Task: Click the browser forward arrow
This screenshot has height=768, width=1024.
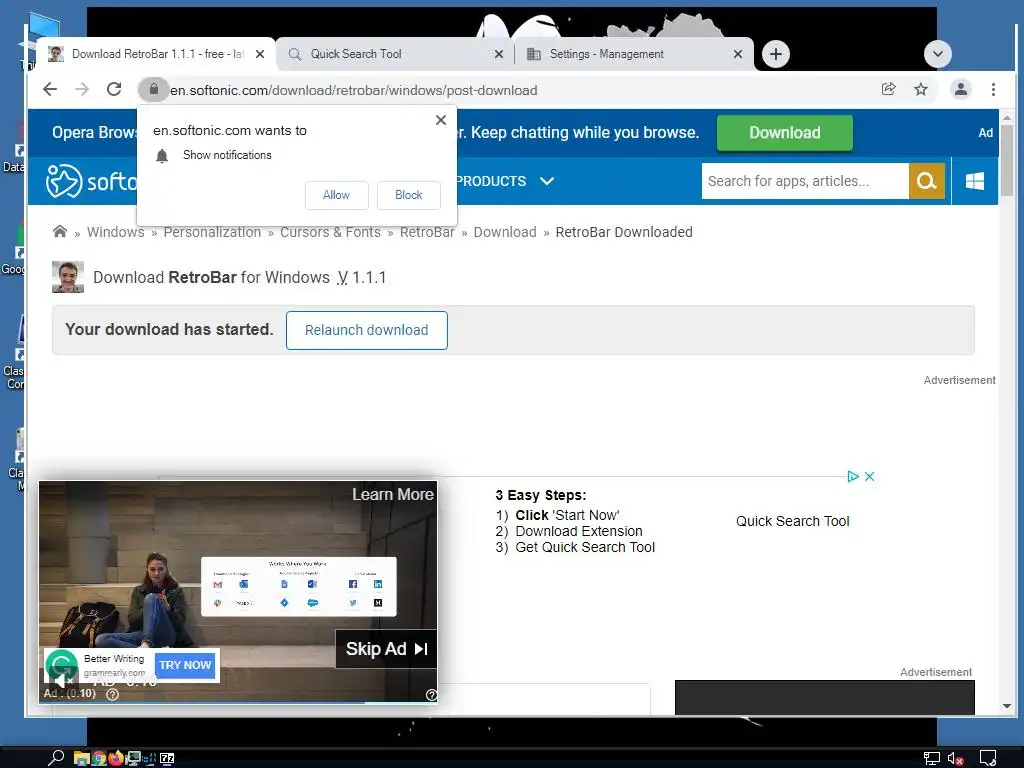Action: tap(82, 89)
